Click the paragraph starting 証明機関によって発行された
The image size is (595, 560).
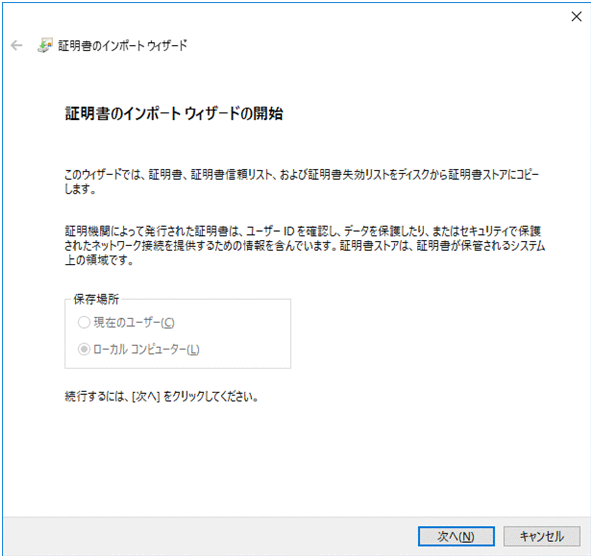point(305,245)
